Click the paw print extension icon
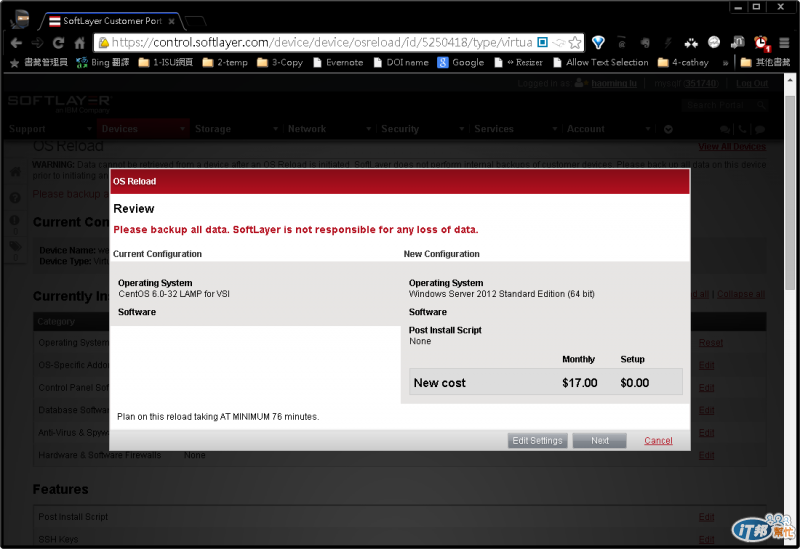The image size is (800, 549). pyautogui.click(x=691, y=43)
